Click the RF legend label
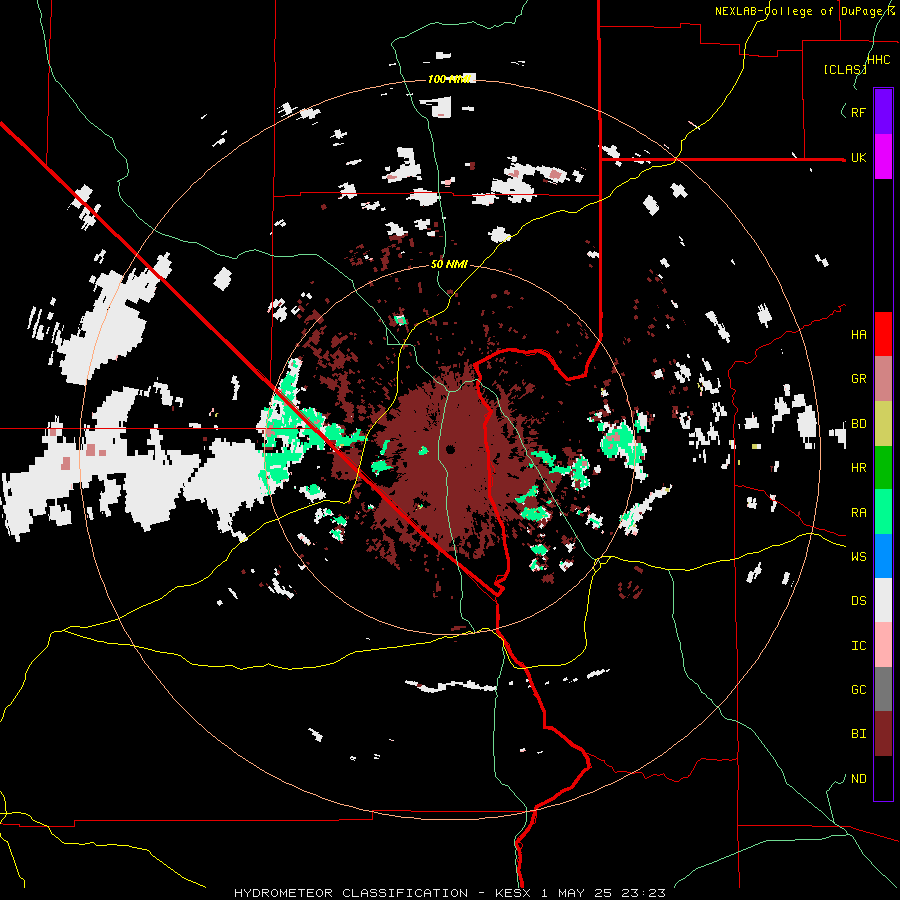The width and height of the screenshot is (900, 900). (x=858, y=112)
